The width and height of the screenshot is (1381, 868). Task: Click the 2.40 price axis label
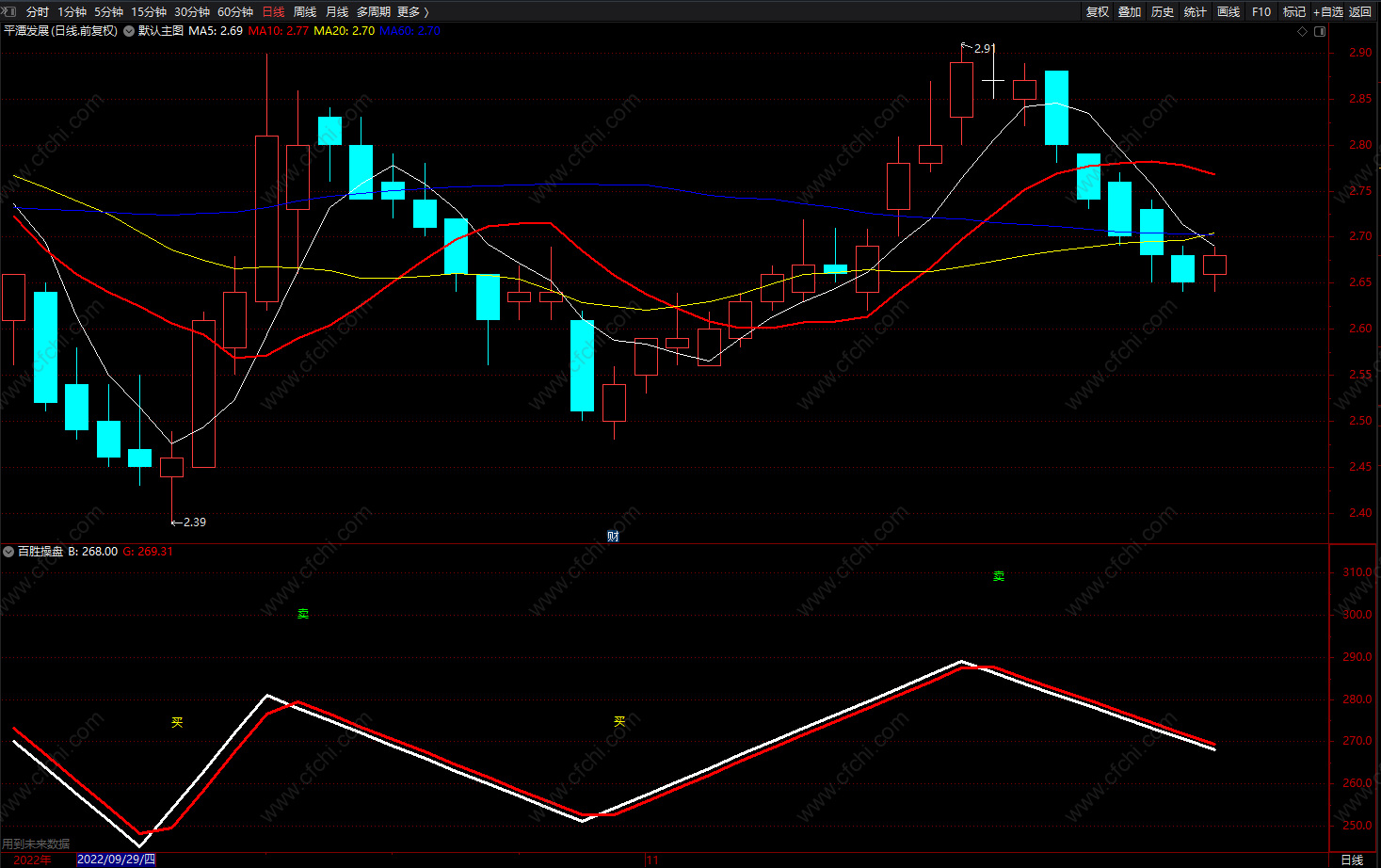(1359, 513)
